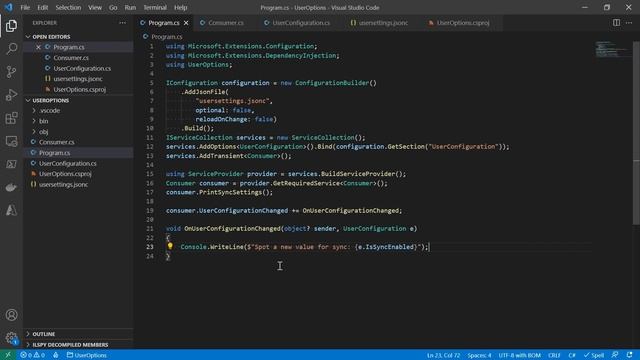This screenshot has height=360, width=640.
Task: Open the Selection menu
Action: [x=68, y=7]
